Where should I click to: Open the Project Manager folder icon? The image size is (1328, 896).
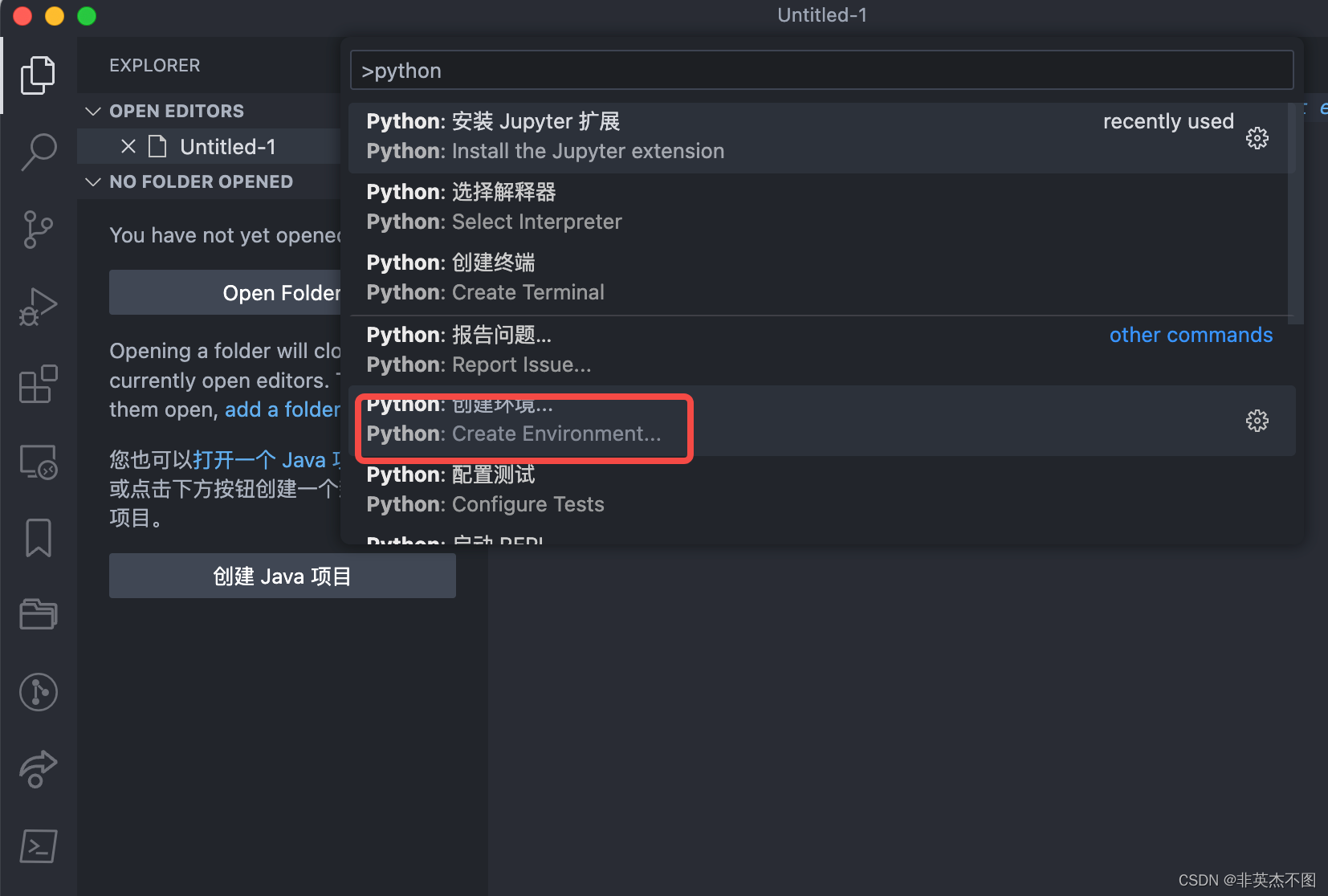tap(38, 614)
